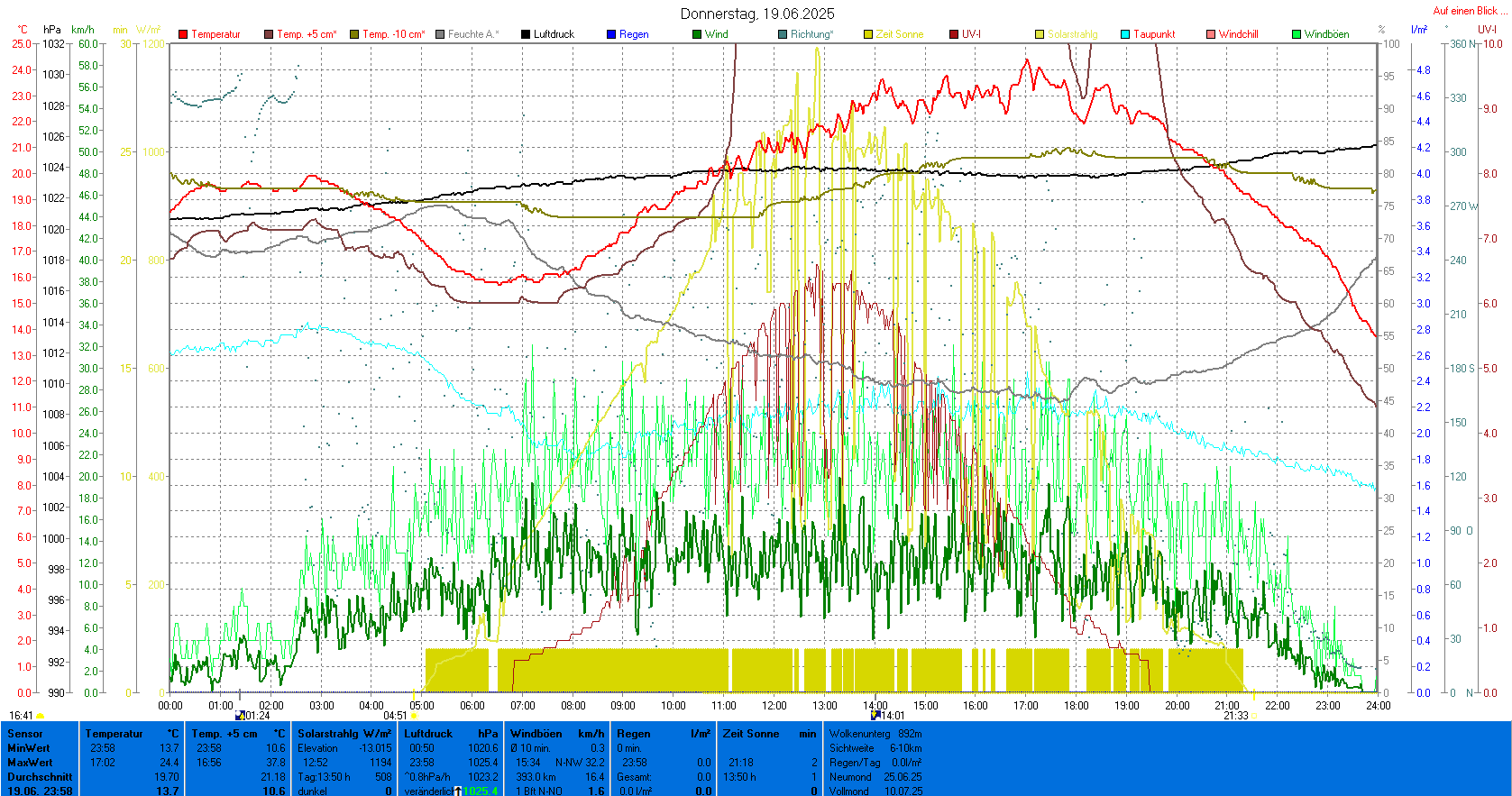The height and width of the screenshot is (796, 1512).
Task: Click the 'Wolkenunterg 892m' entry
Action: pyautogui.click(x=875, y=734)
